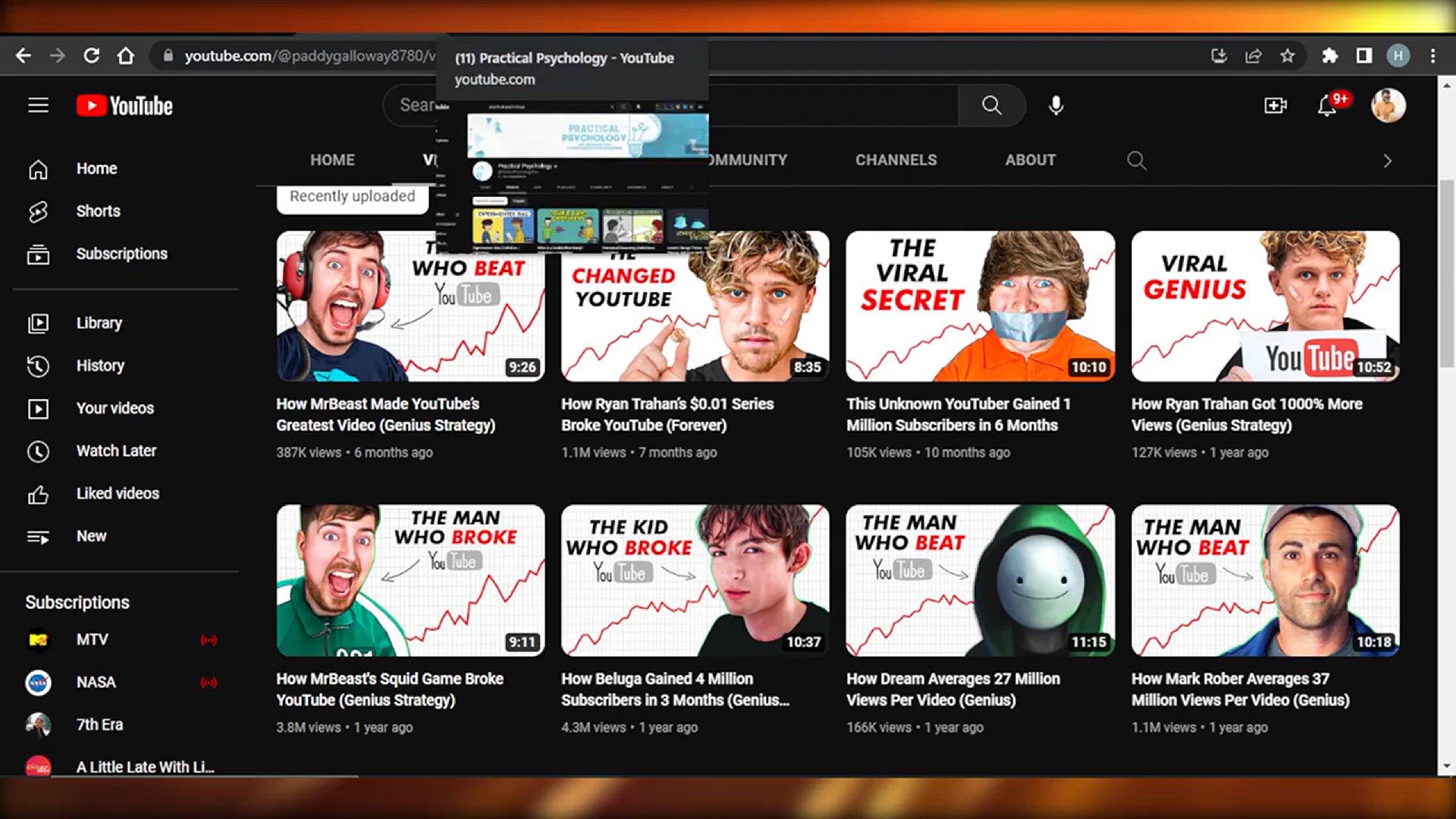Open the notifications bell
The width and height of the screenshot is (1456, 819).
click(1327, 105)
